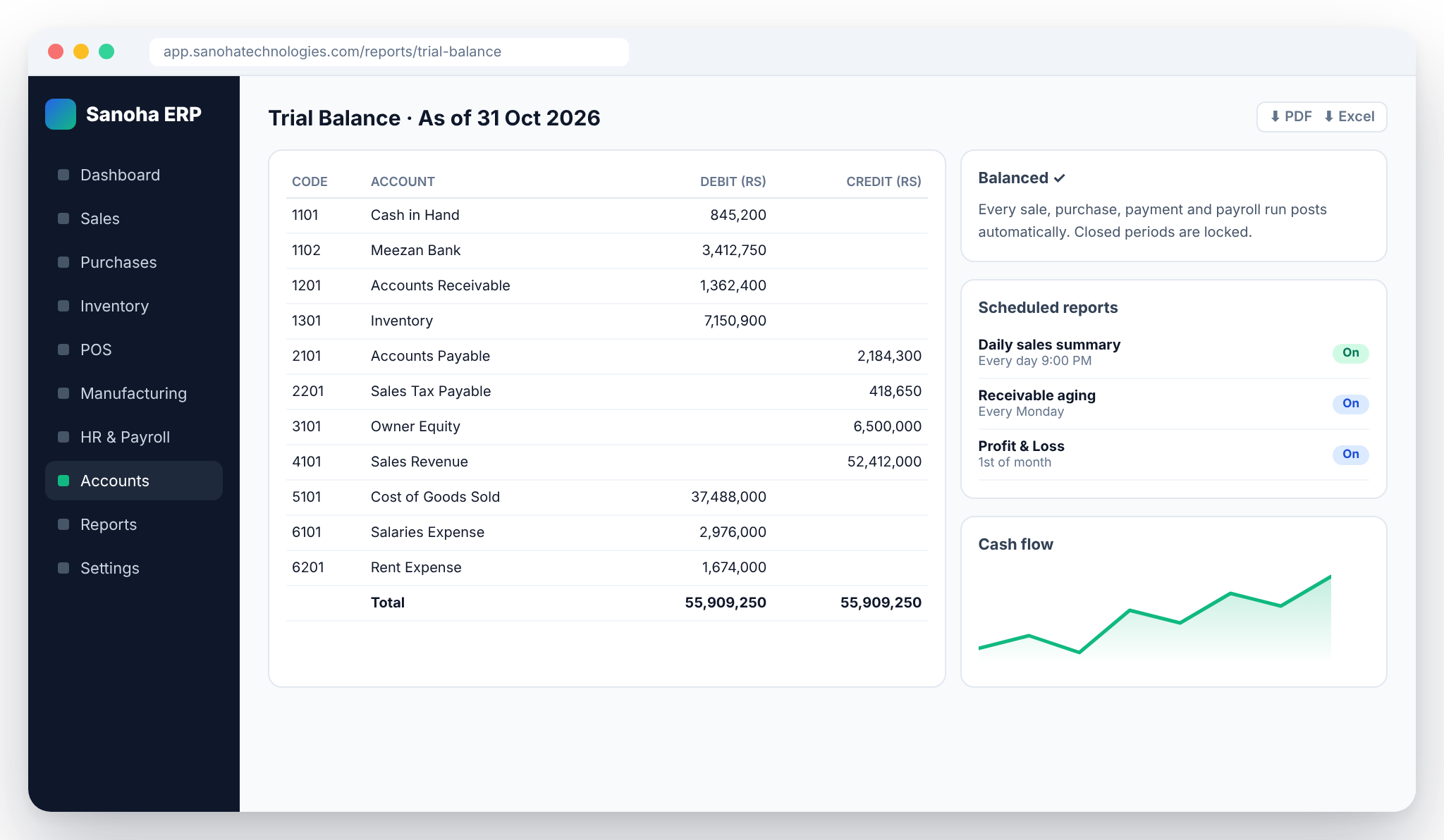Screen dimensions: 1444x840
Task: Click the Sanoha ERP logo icon
Action: 61,114
